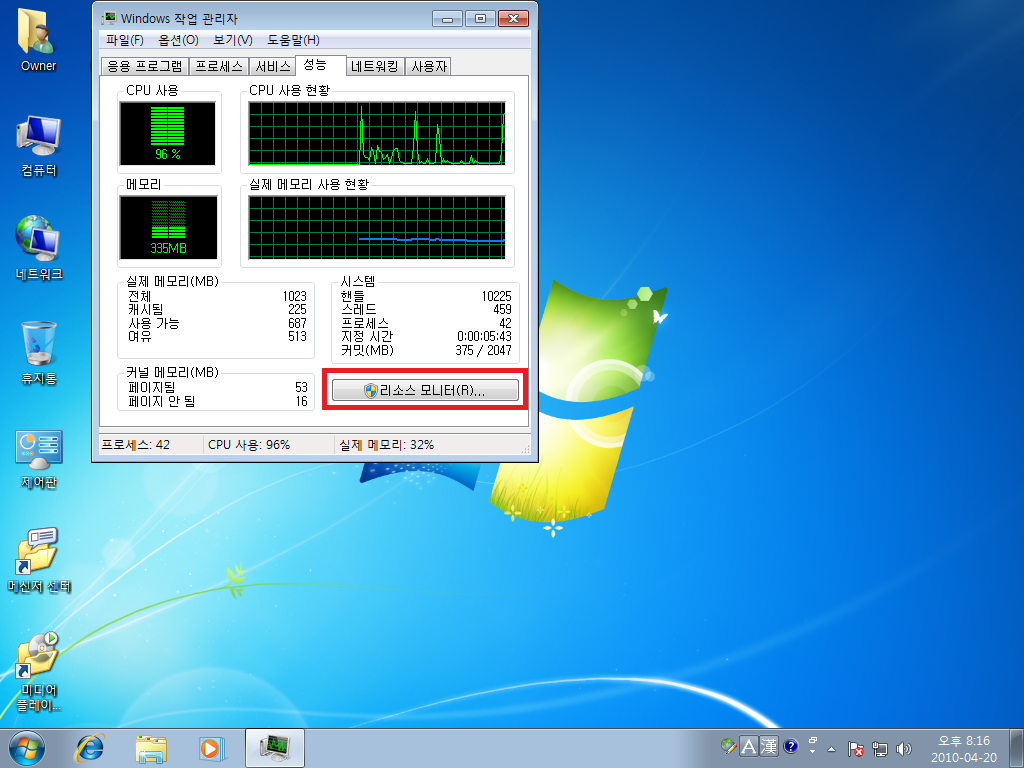
Task: Click the 실제 메모리 사용 현황 graph
Action: pos(377,227)
